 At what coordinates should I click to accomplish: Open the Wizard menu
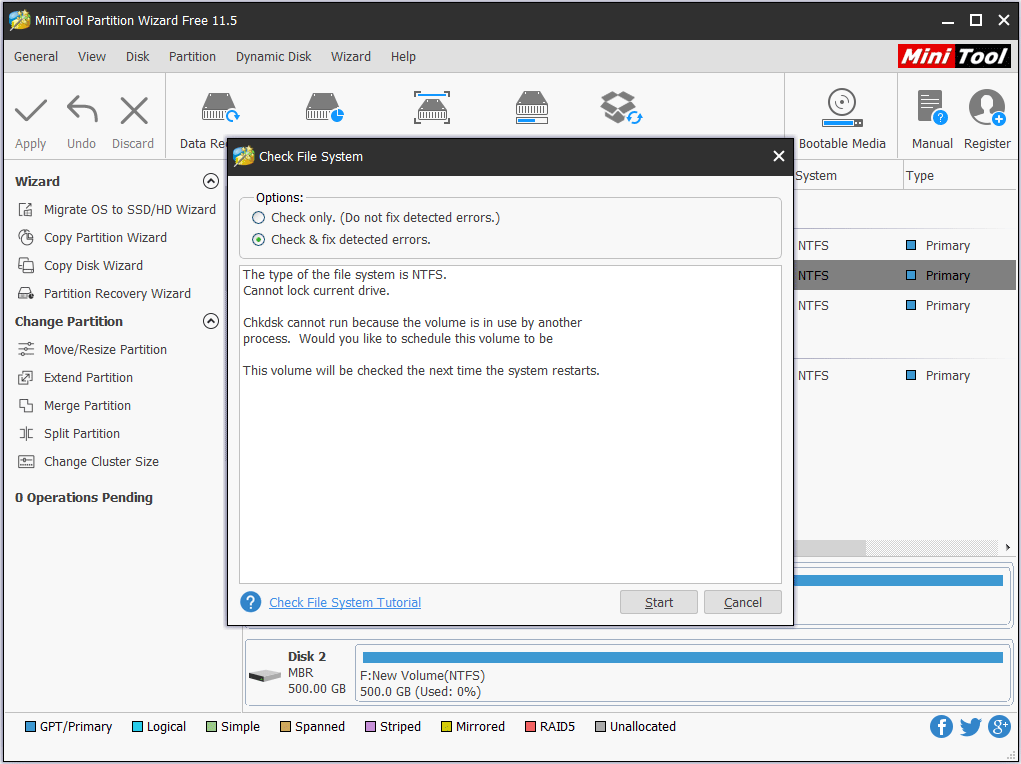click(x=351, y=57)
